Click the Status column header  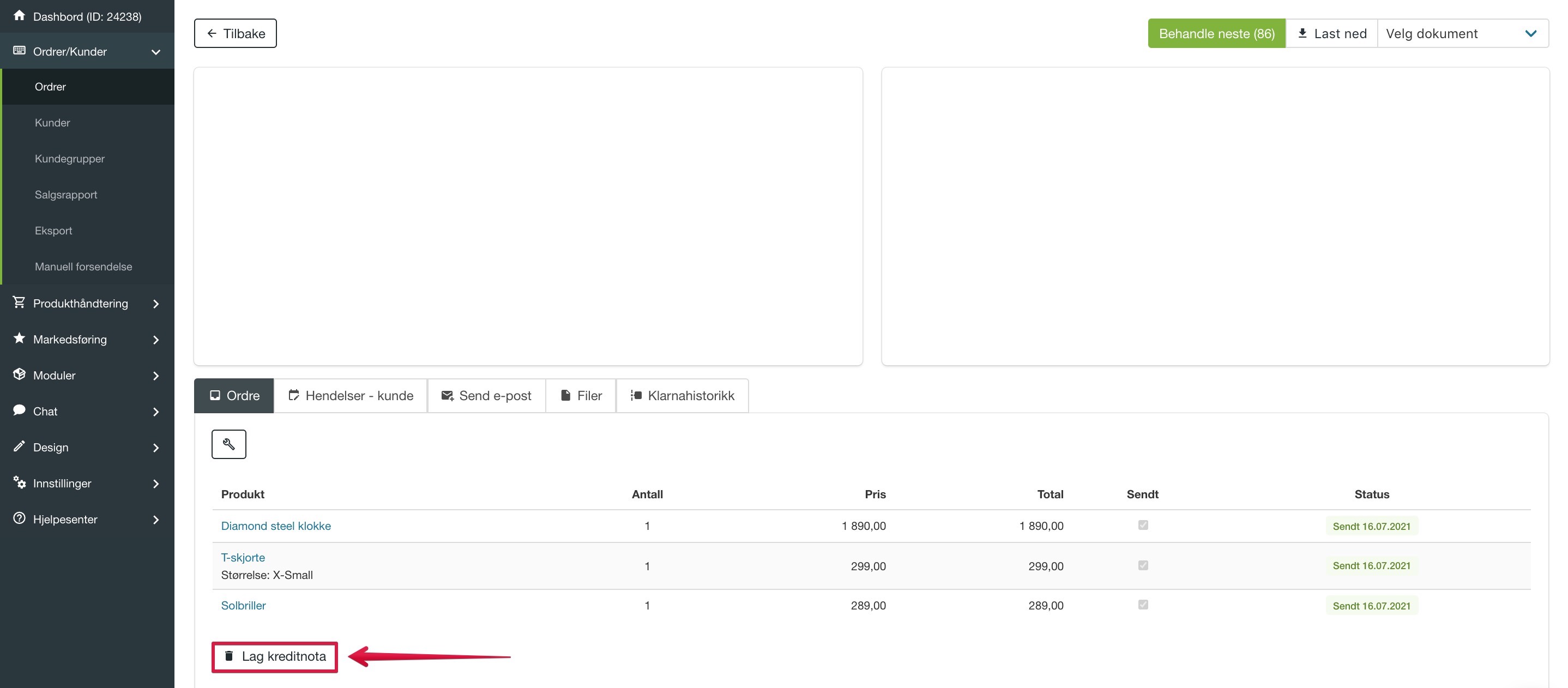(1371, 494)
